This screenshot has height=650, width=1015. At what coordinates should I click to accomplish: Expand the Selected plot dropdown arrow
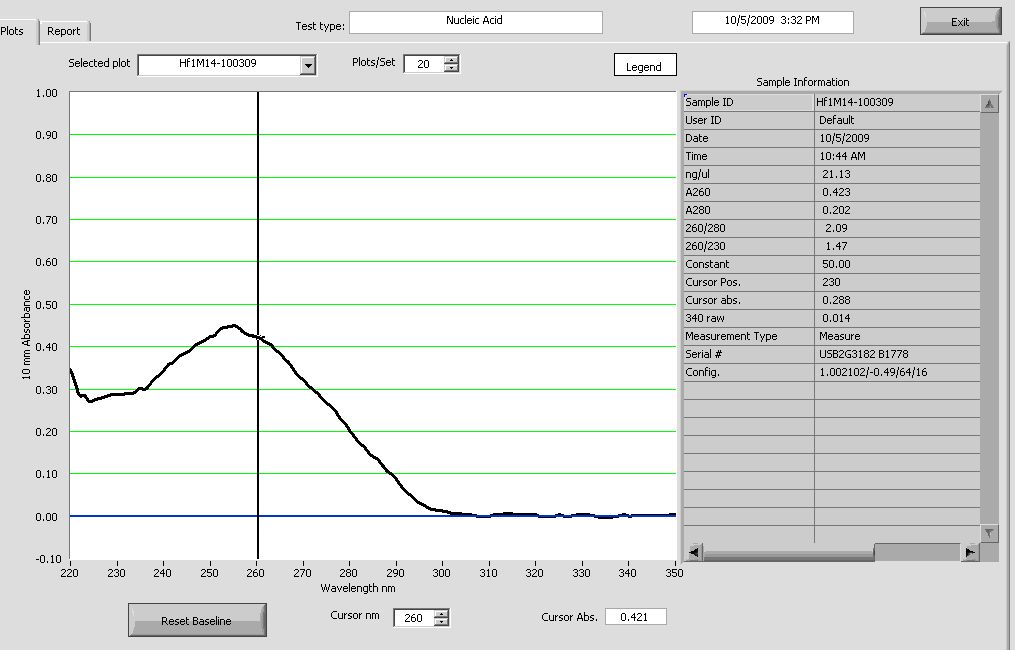(x=308, y=65)
